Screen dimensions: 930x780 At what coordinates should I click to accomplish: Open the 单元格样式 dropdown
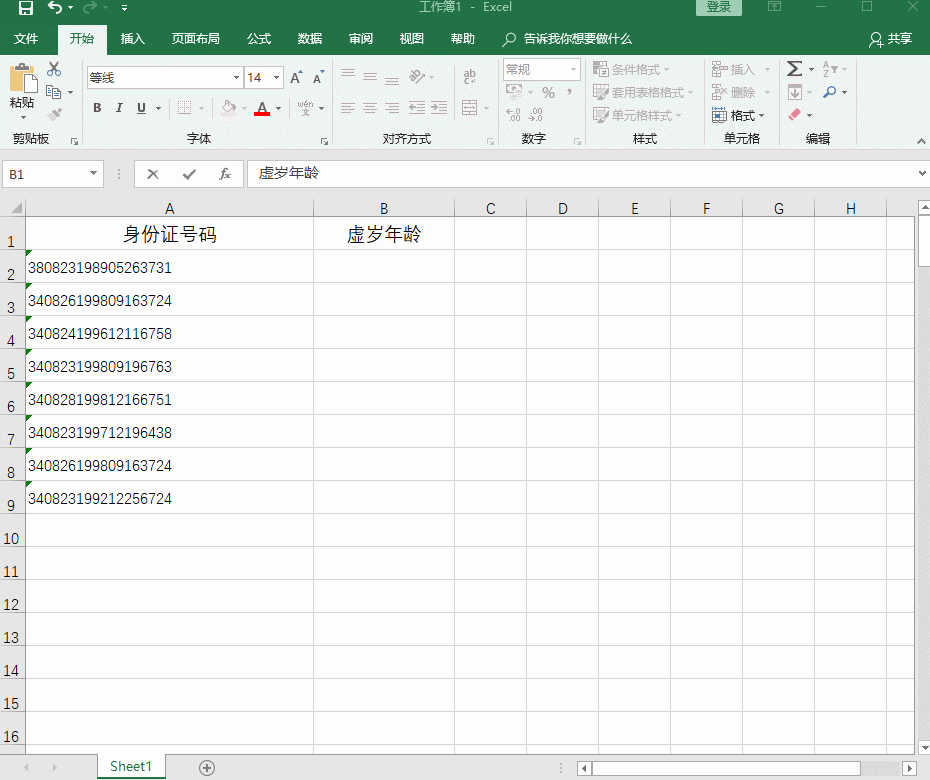tap(638, 114)
